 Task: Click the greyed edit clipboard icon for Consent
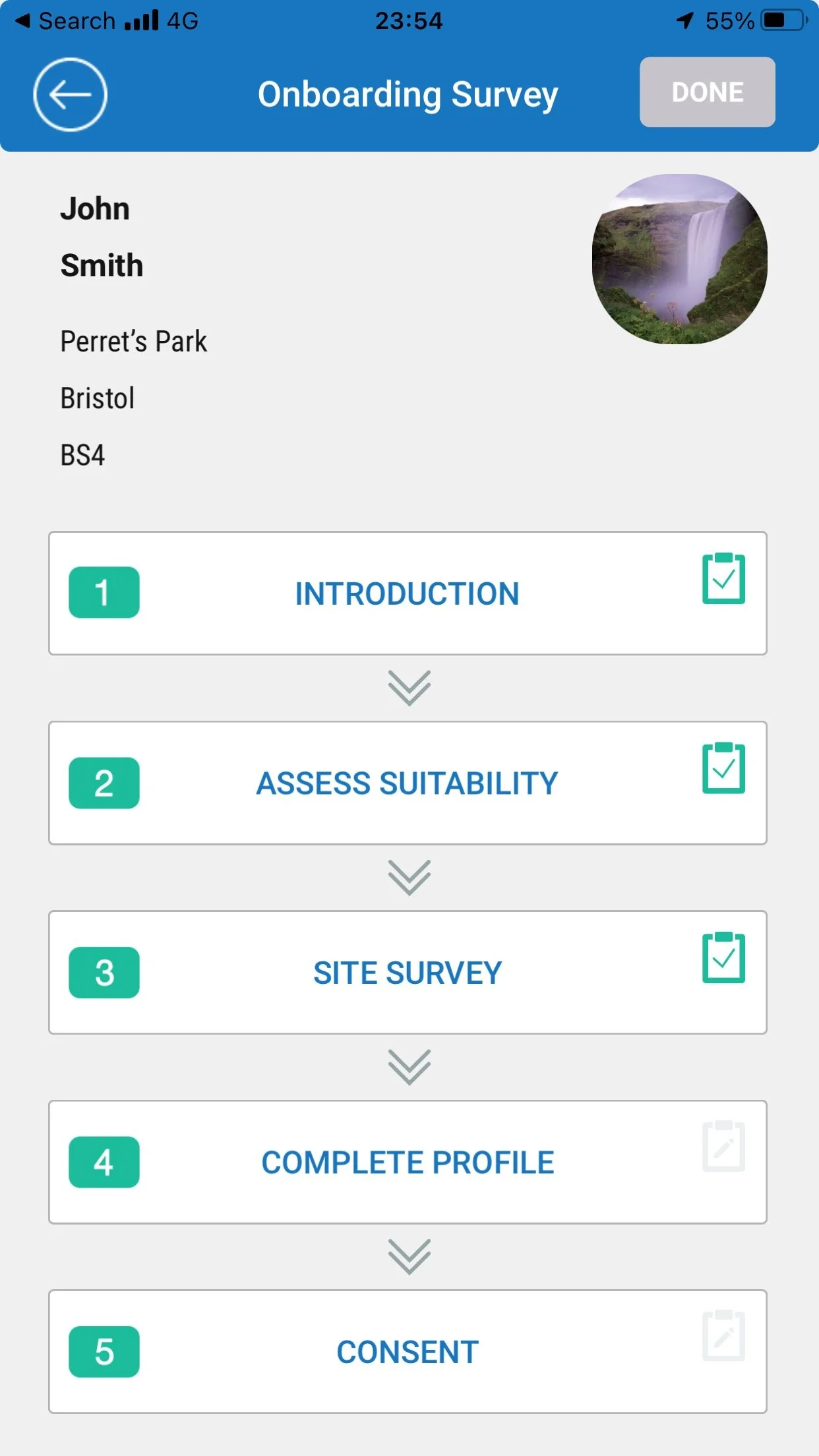723,1336
